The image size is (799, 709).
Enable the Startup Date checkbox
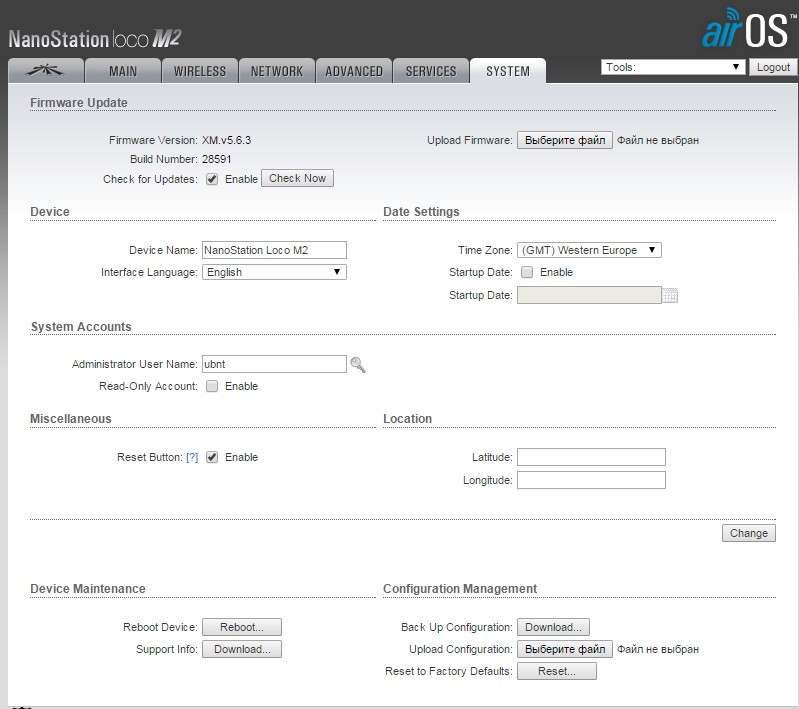[527, 272]
